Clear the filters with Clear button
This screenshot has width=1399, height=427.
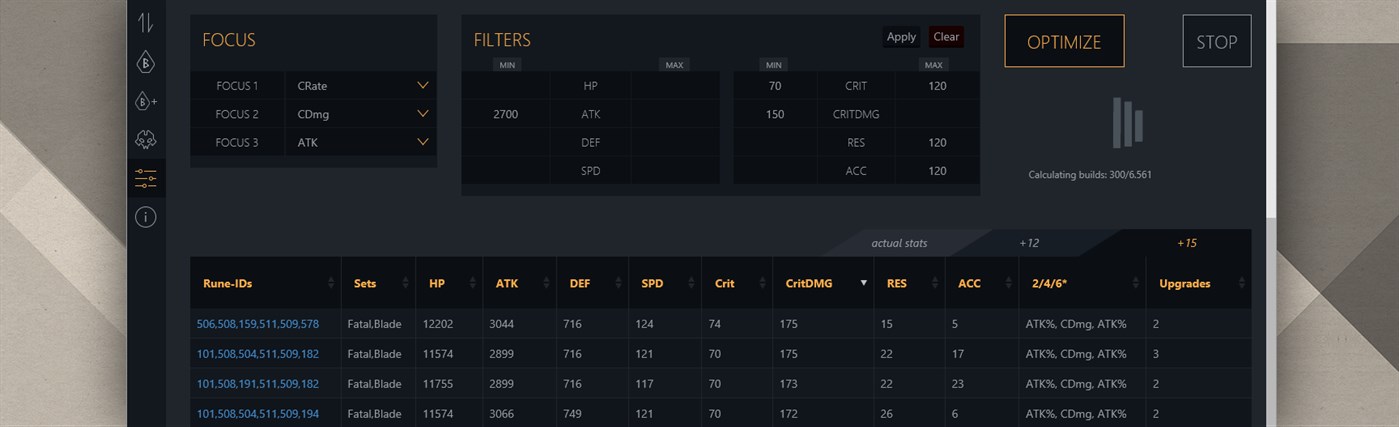coord(946,37)
